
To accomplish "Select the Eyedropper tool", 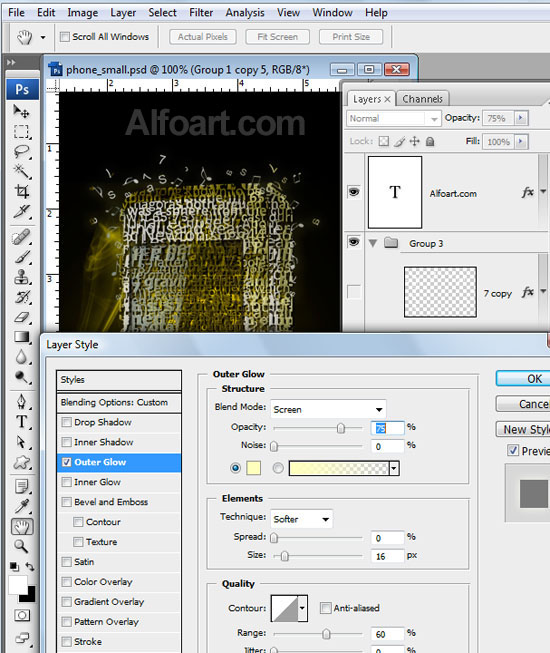I will [x=21, y=506].
